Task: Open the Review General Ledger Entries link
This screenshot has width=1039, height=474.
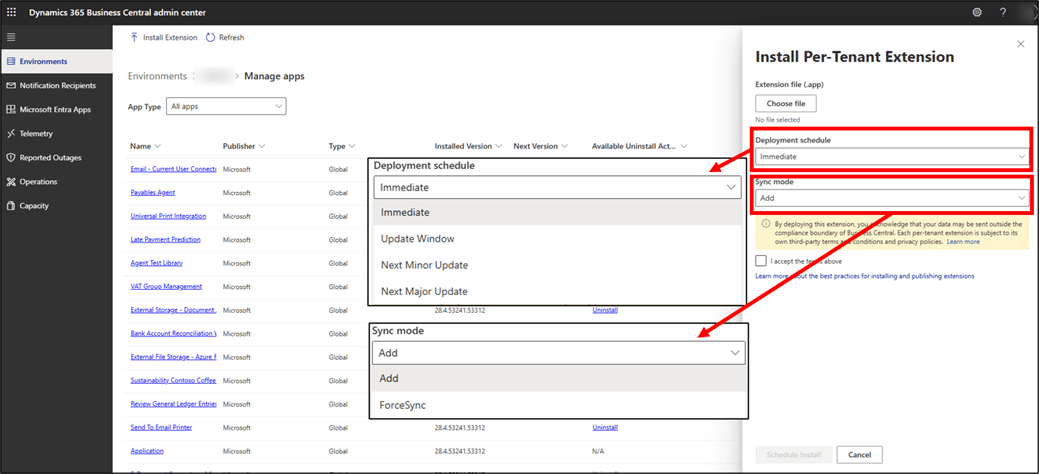Action: (174, 404)
